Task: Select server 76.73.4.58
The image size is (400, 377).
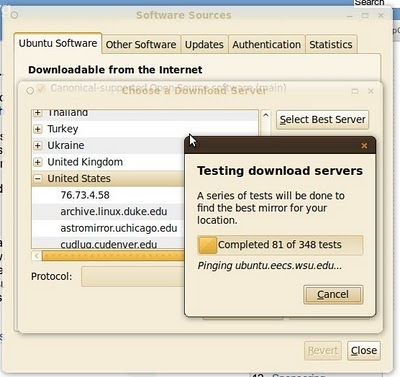Action: (108, 195)
